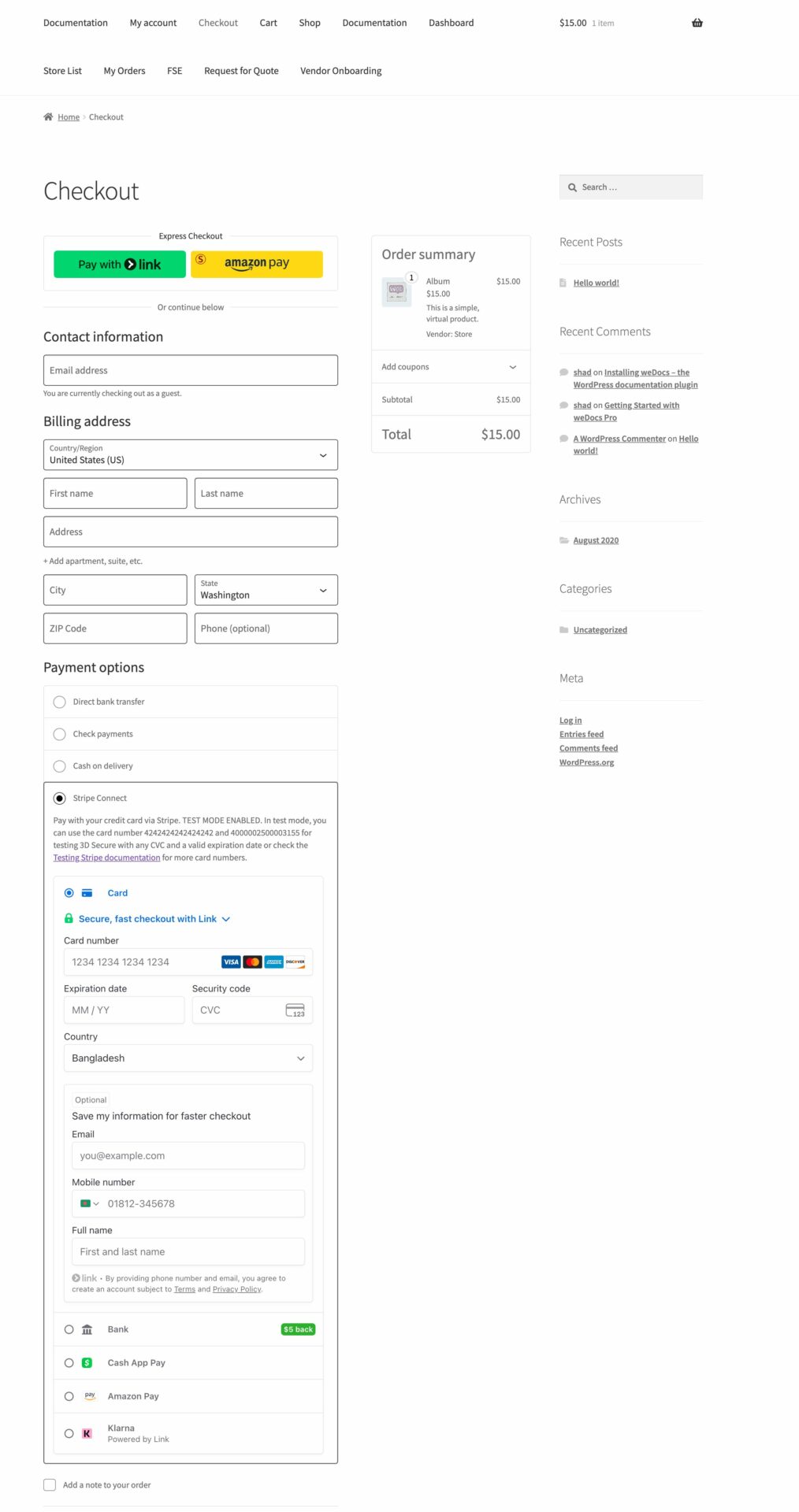Click the Discover card brand icon

295,962
